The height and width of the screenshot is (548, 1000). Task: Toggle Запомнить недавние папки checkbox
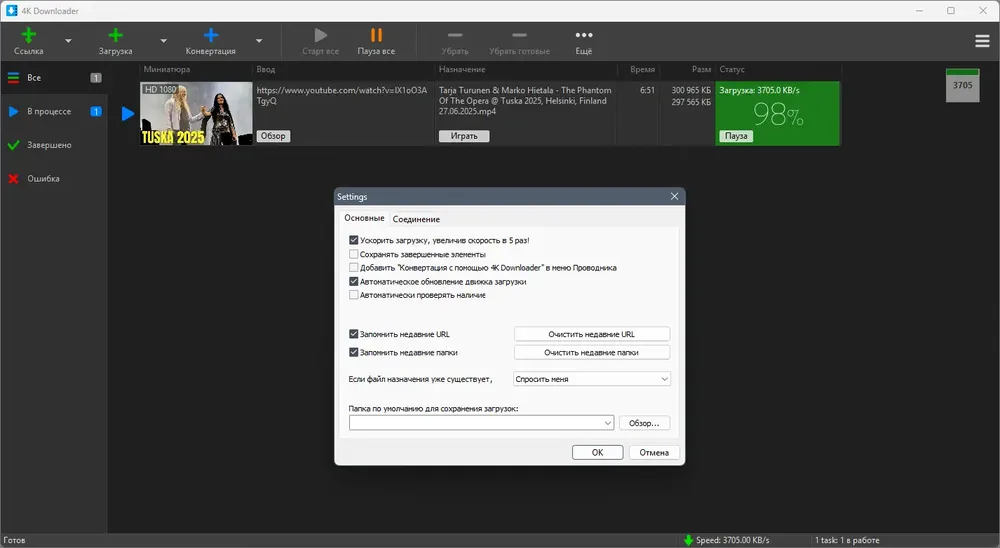353,352
